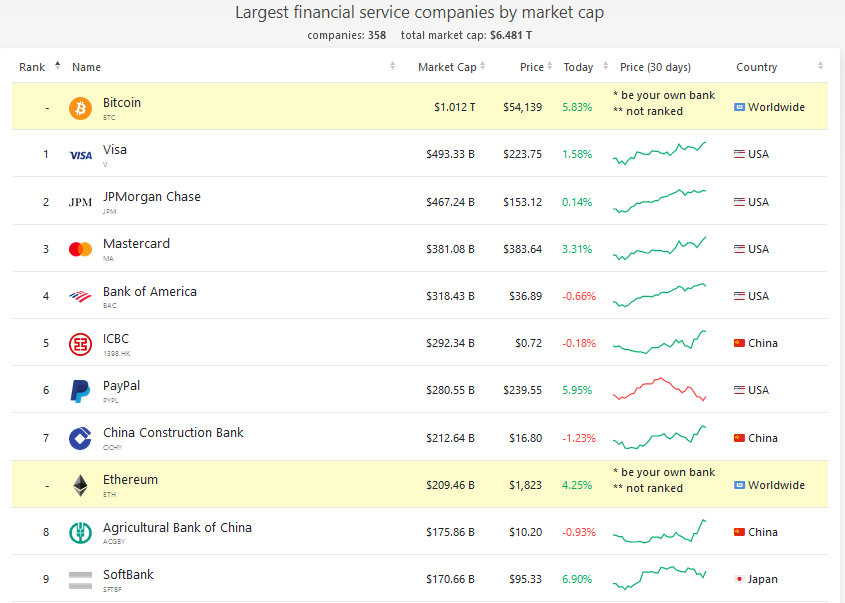Click the Worldwide icon in Ethereum row

(739, 485)
